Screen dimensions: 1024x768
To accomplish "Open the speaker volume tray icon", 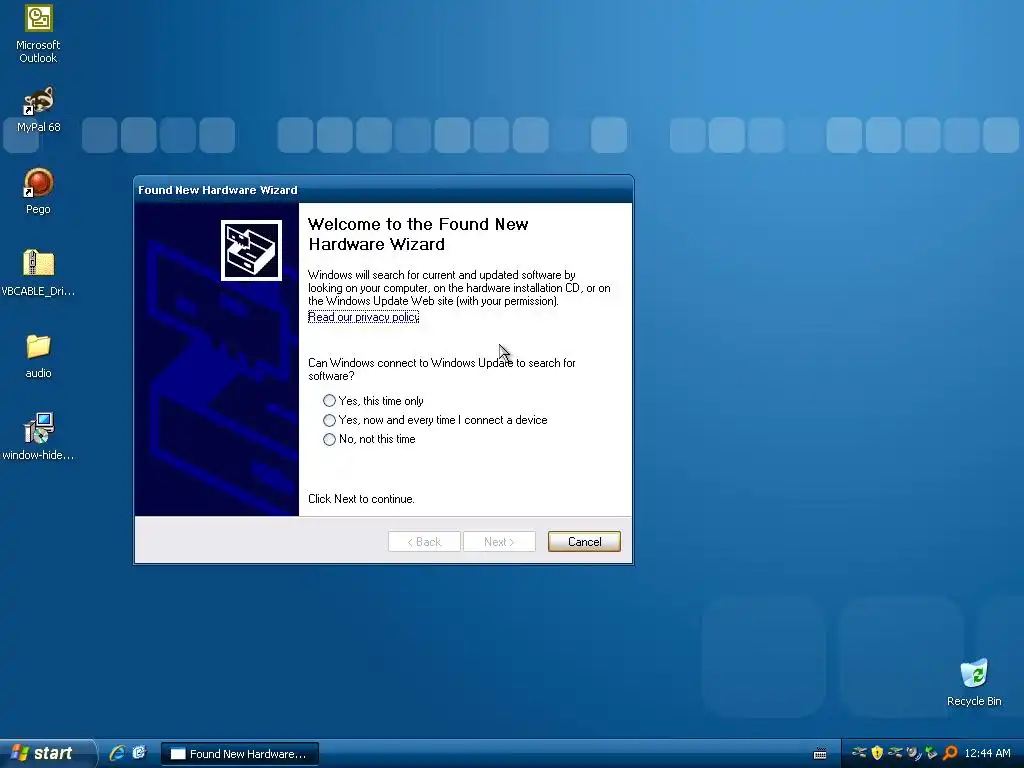I will coord(913,753).
